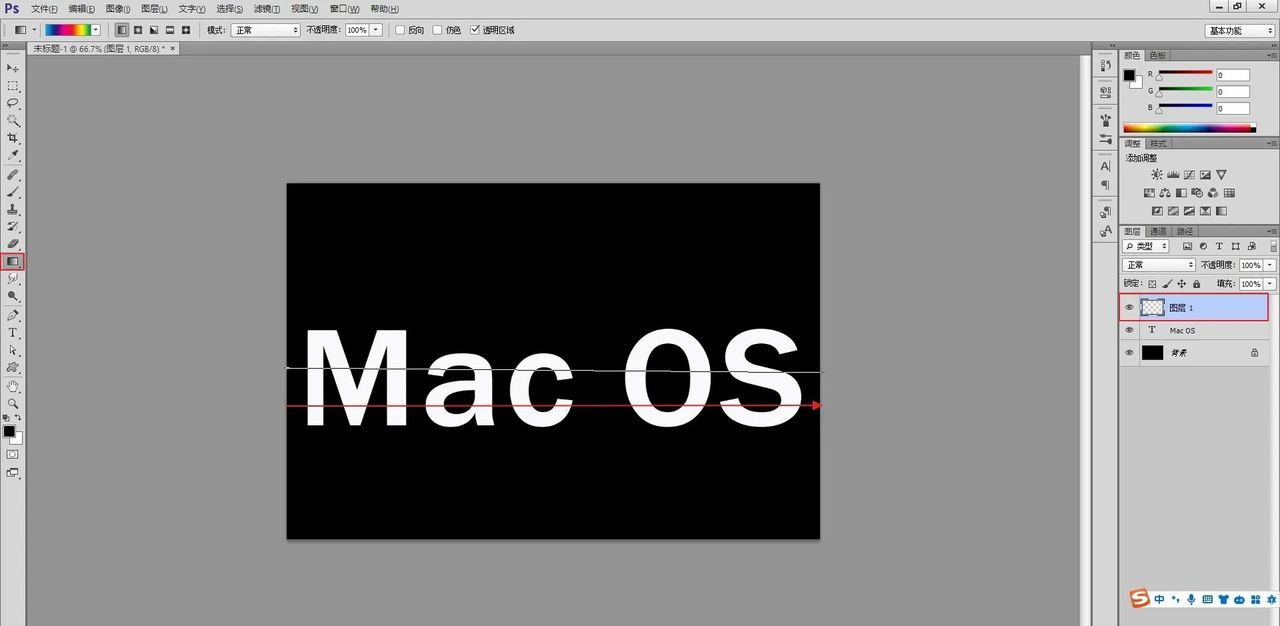1280x626 pixels.
Task: Toggle the type layer filter in Layers panel
Action: pyautogui.click(x=1220, y=246)
